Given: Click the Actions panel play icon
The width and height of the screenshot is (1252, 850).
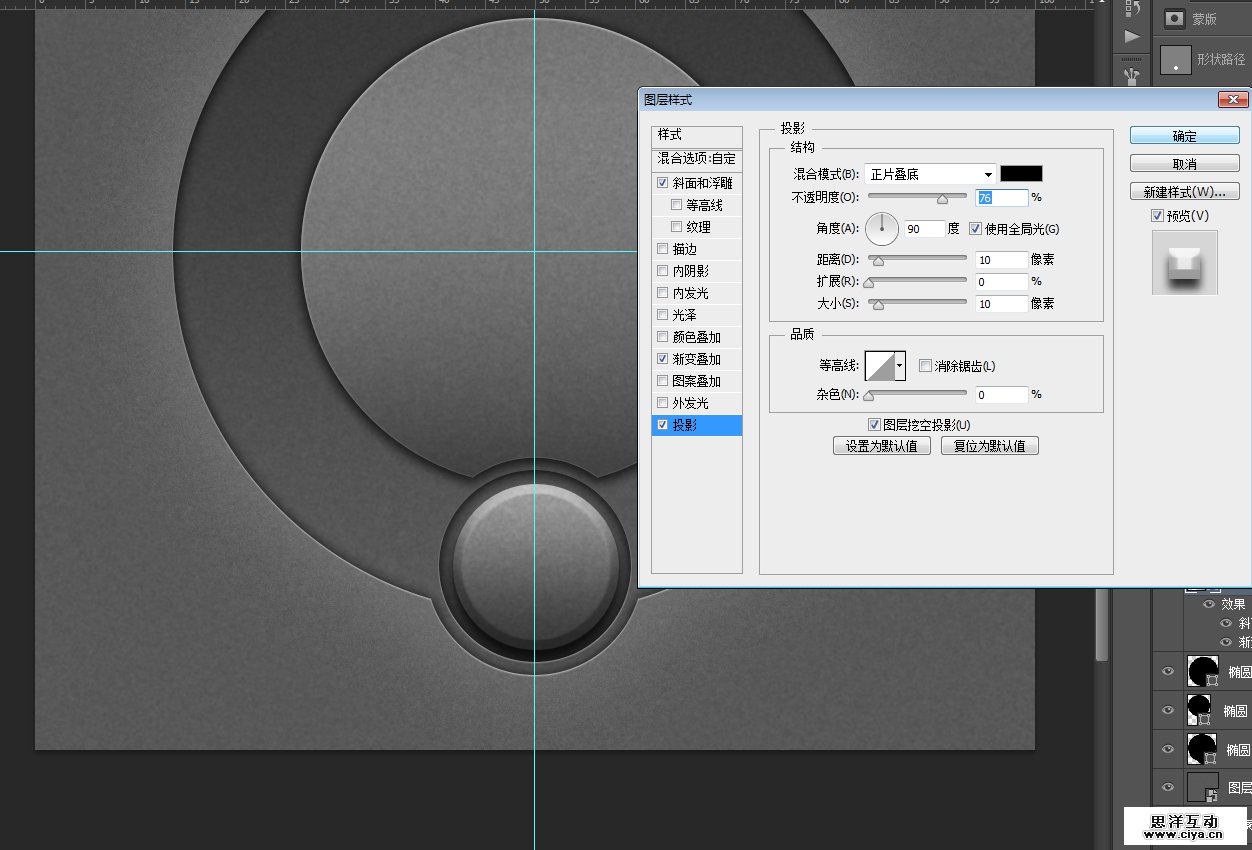Looking at the screenshot, I should 1132,36.
